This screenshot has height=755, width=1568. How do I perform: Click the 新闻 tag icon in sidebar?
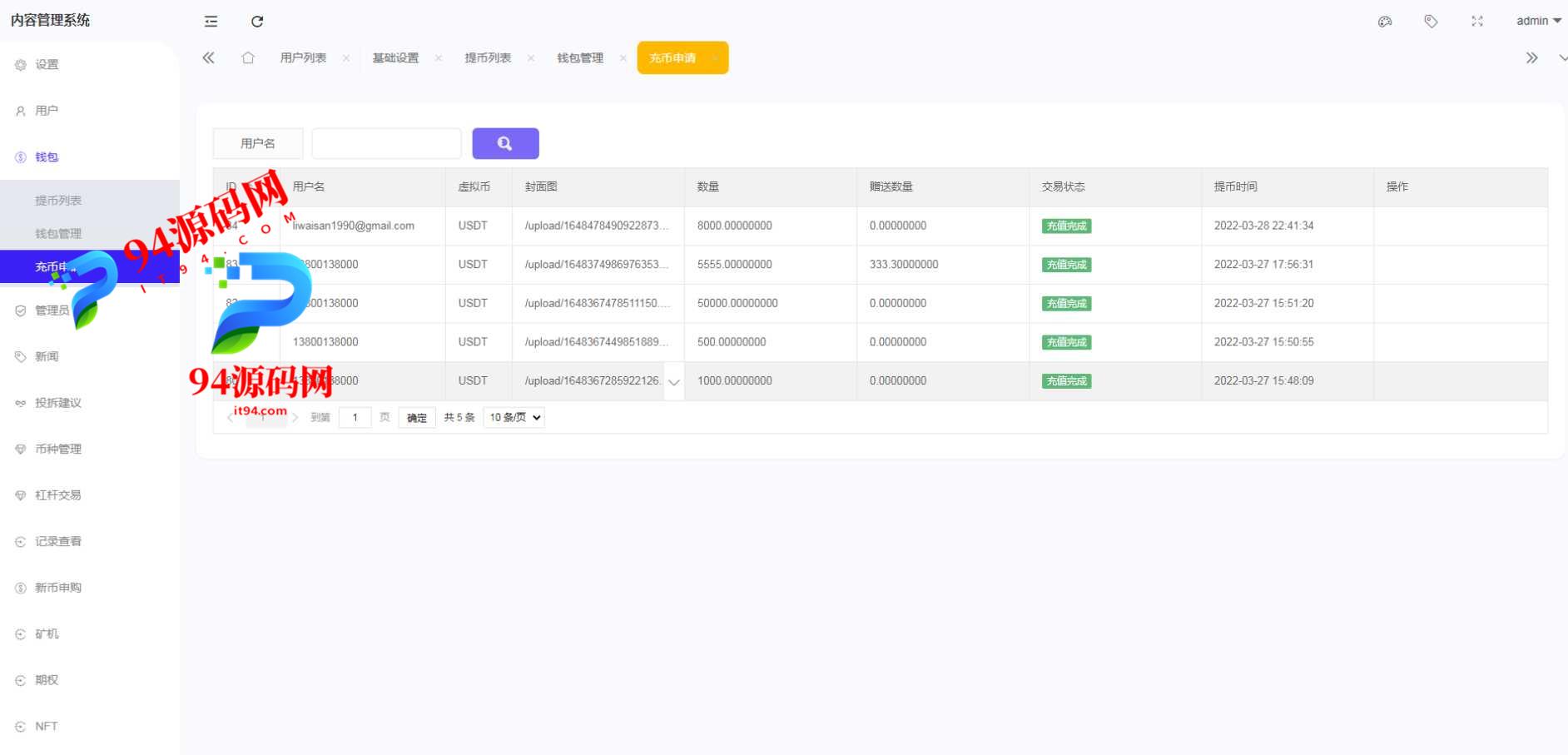click(x=21, y=357)
